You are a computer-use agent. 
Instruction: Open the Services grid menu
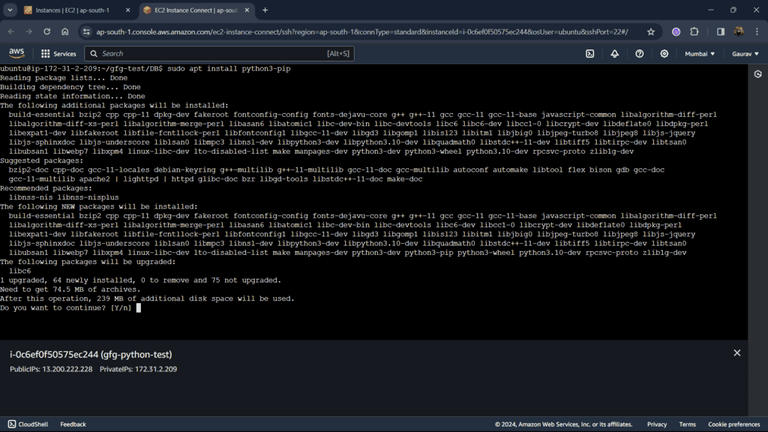coord(59,54)
